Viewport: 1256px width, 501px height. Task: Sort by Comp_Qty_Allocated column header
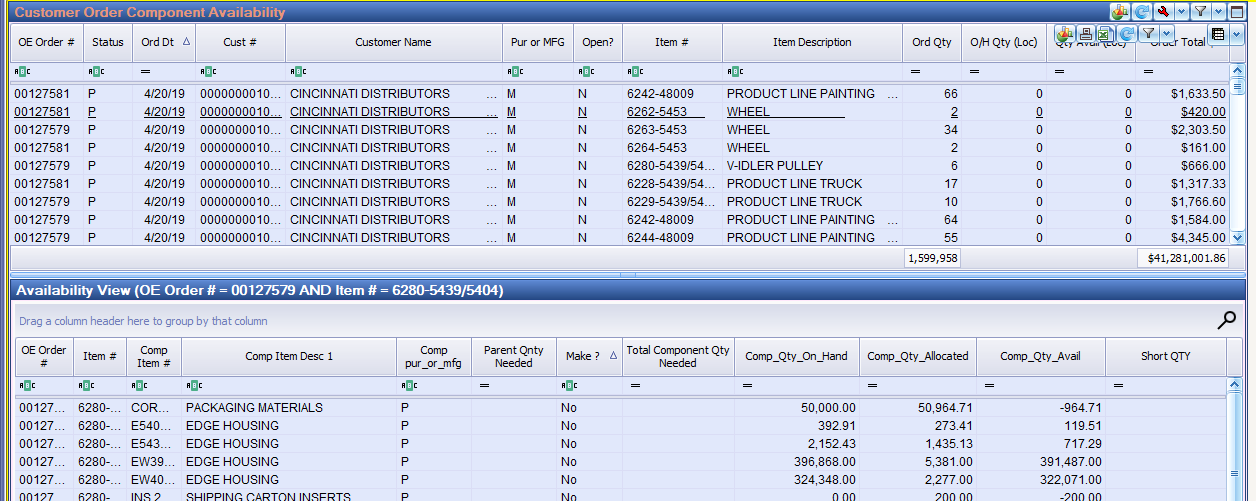[x=918, y=357]
